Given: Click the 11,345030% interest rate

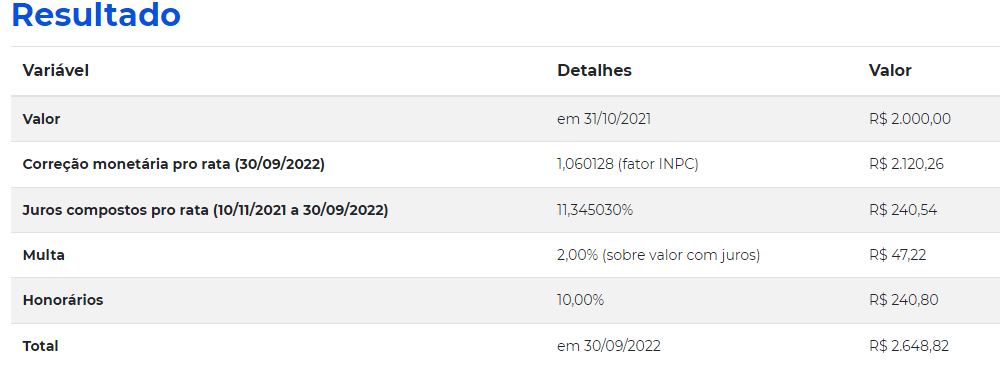Looking at the screenshot, I should 595,210.
